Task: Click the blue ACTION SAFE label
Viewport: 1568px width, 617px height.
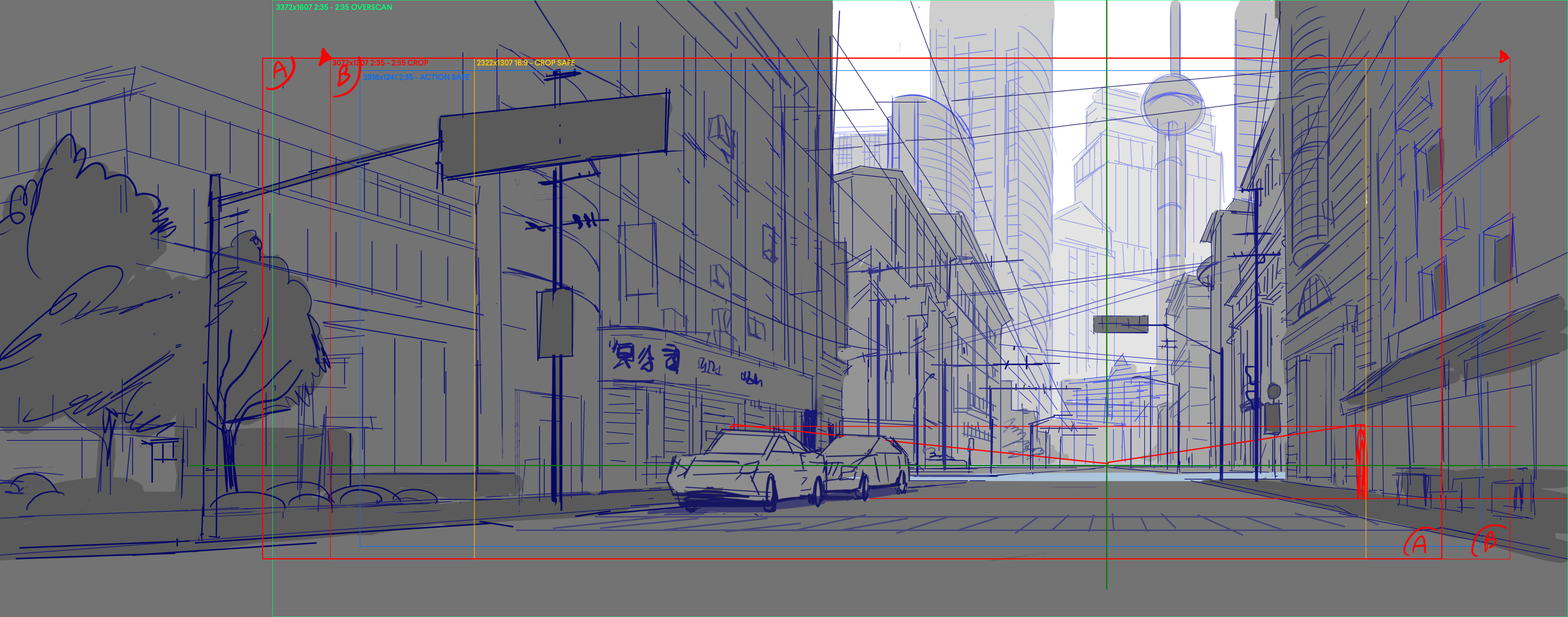Action: coord(416,77)
